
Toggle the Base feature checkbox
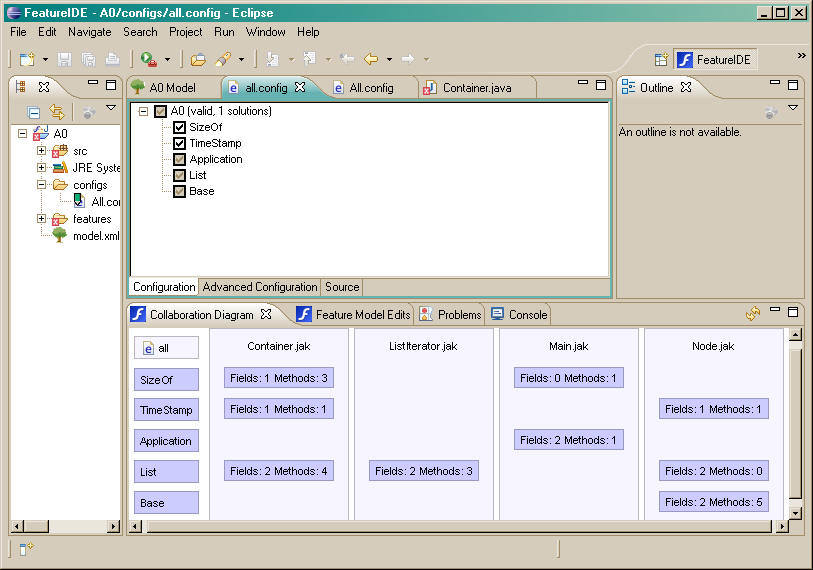click(179, 191)
